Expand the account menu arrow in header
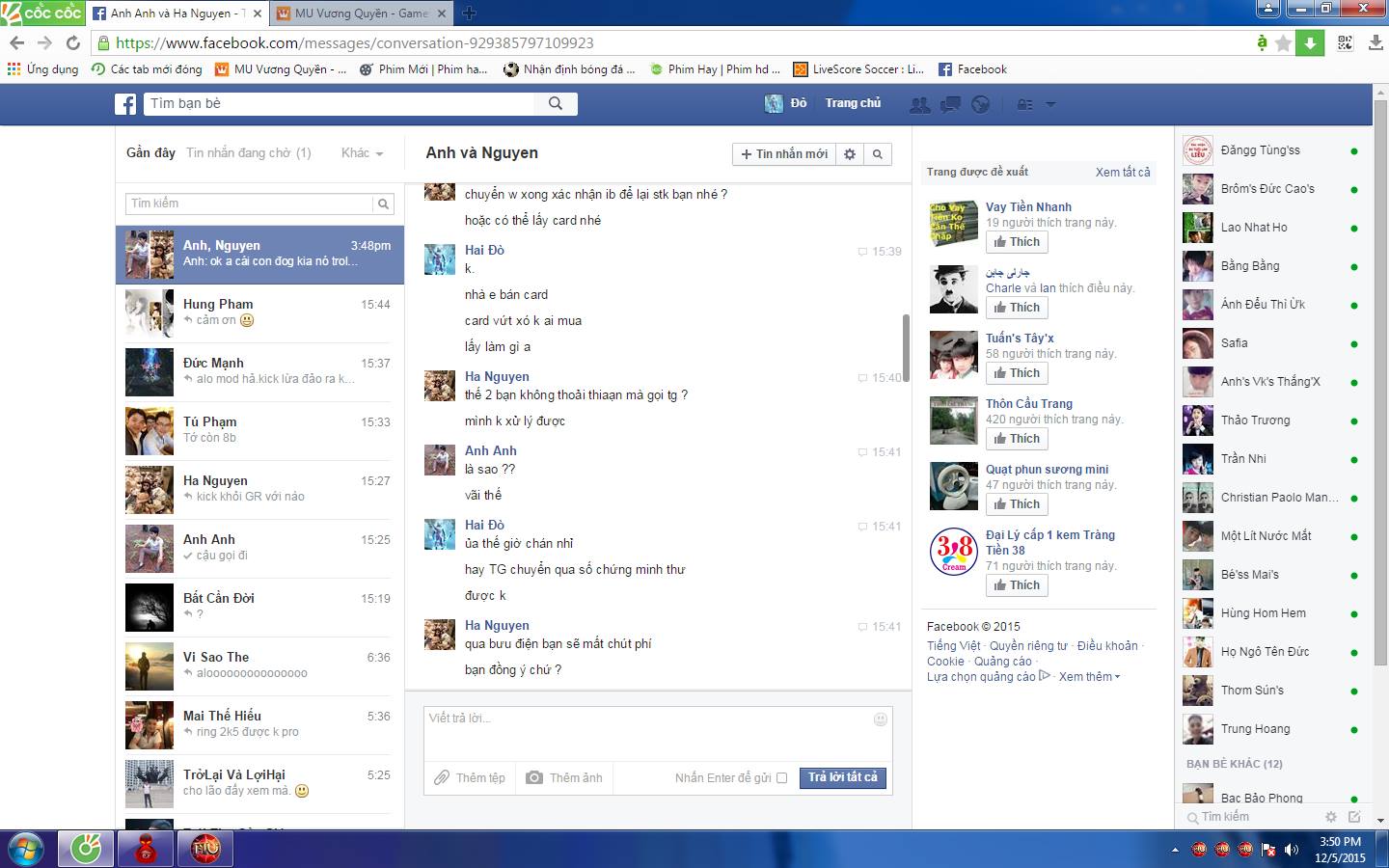The height and width of the screenshot is (868, 1389). (1050, 104)
